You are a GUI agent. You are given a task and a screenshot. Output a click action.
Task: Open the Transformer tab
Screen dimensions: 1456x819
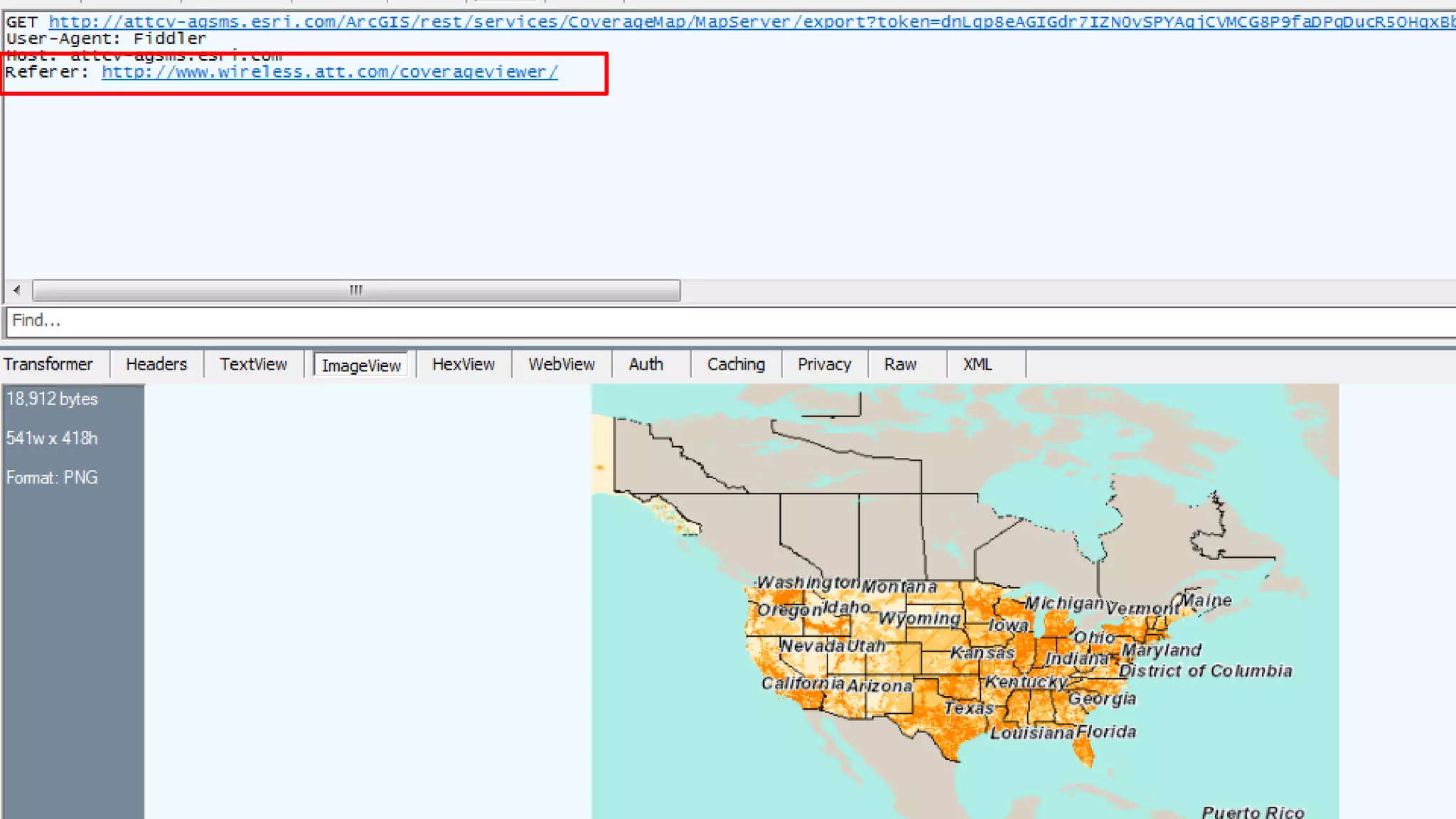pos(48,365)
